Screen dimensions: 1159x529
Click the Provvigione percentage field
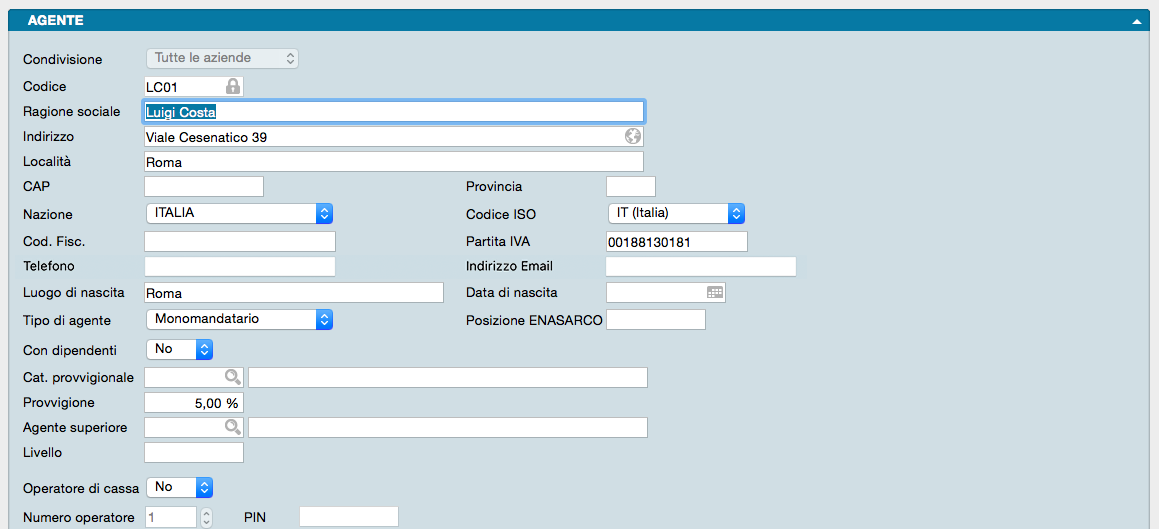[194, 403]
